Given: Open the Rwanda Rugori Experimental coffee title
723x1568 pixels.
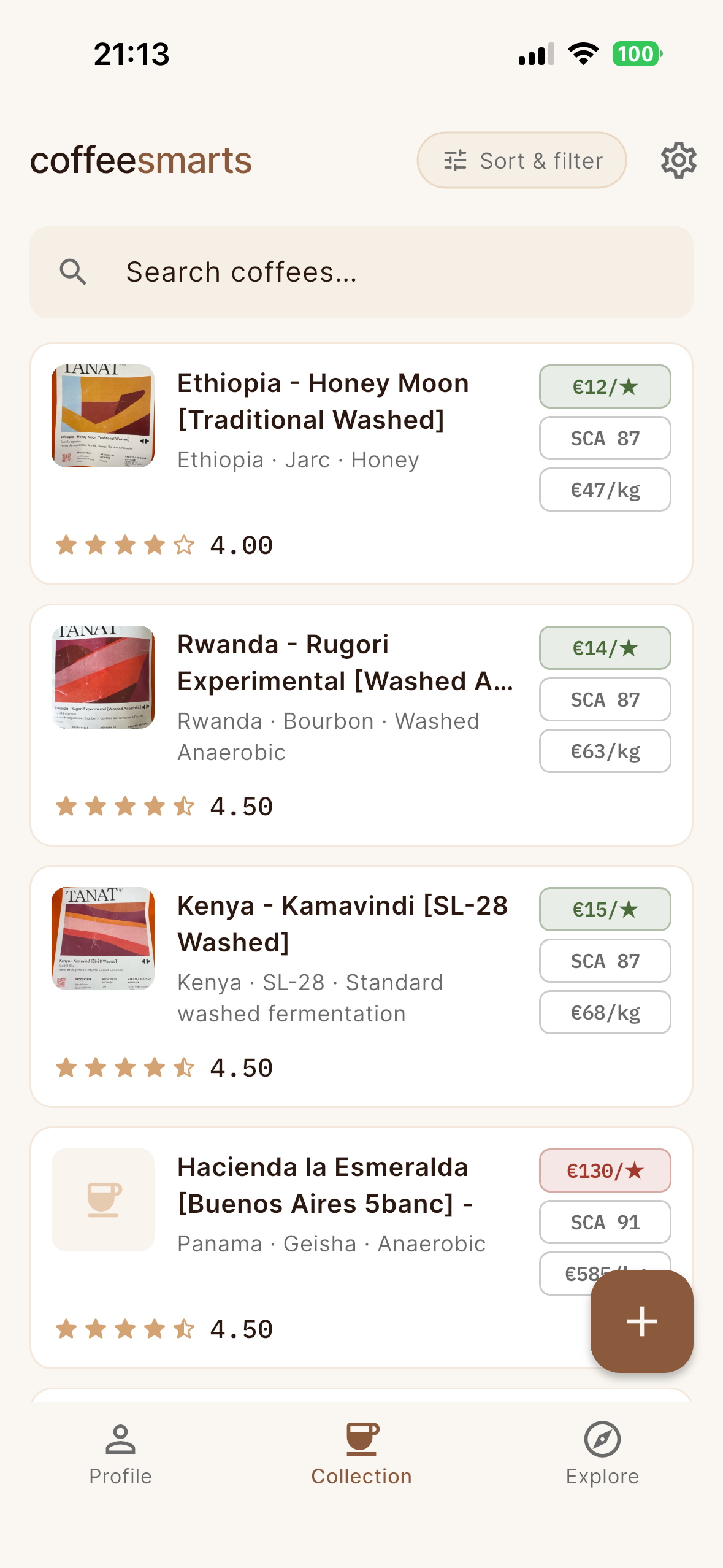Looking at the screenshot, I should click(346, 663).
